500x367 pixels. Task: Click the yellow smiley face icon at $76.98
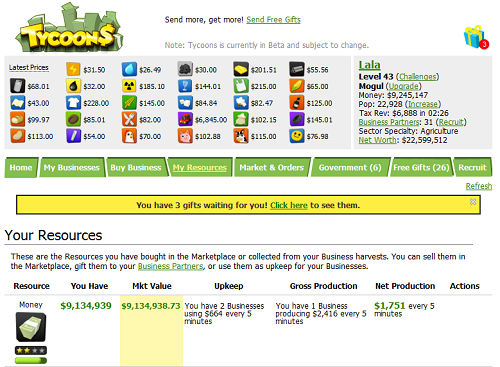pyautogui.click(x=297, y=136)
